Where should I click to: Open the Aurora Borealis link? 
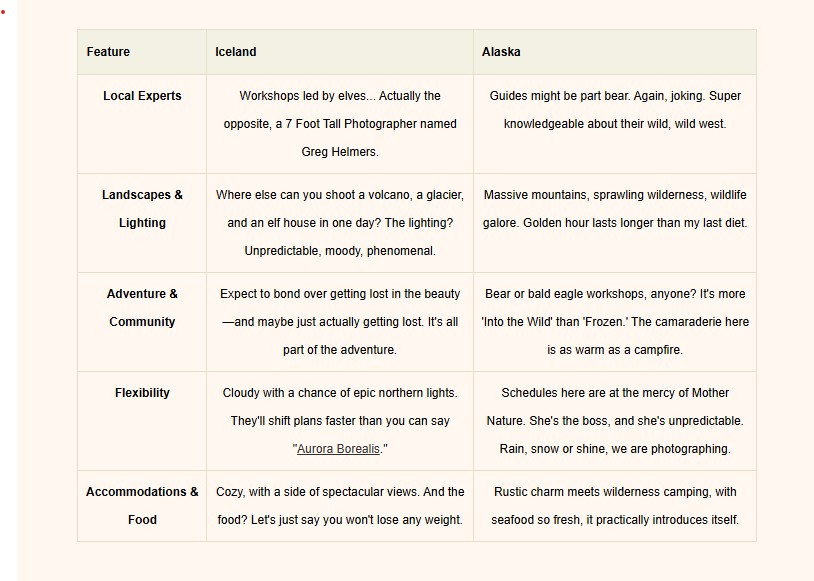[x=338, y=449]
